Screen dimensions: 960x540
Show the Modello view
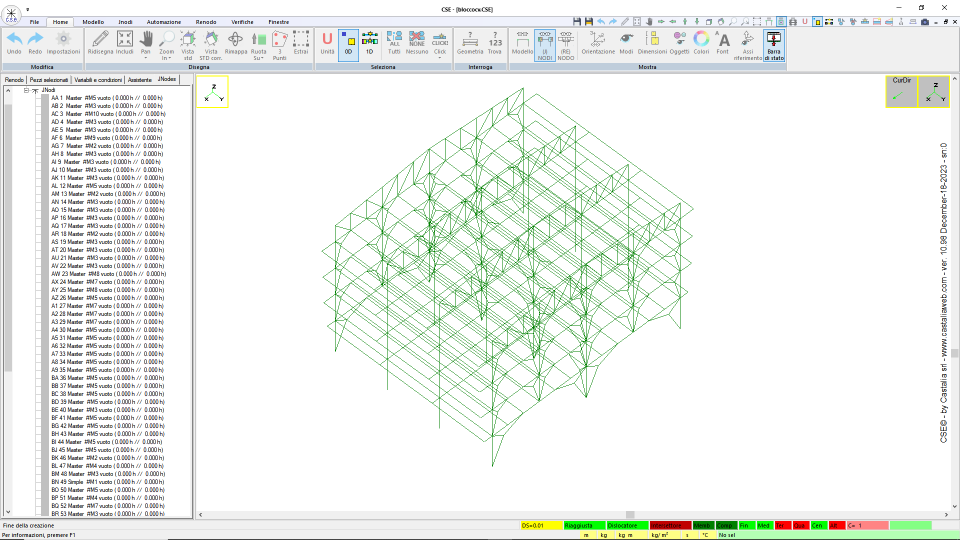(x=522, y=43)
